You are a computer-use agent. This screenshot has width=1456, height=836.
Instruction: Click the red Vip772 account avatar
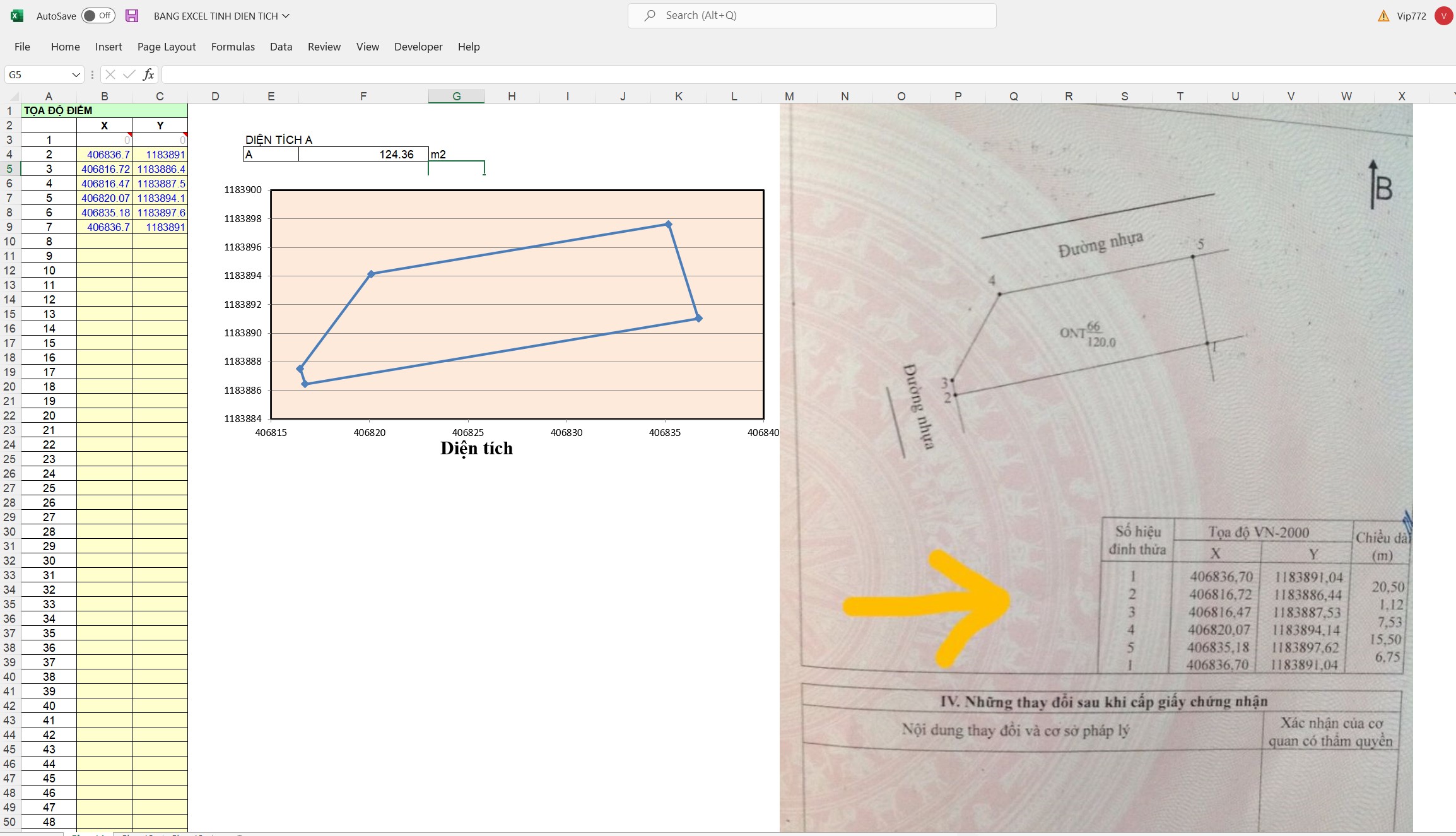pos(1443,16)
